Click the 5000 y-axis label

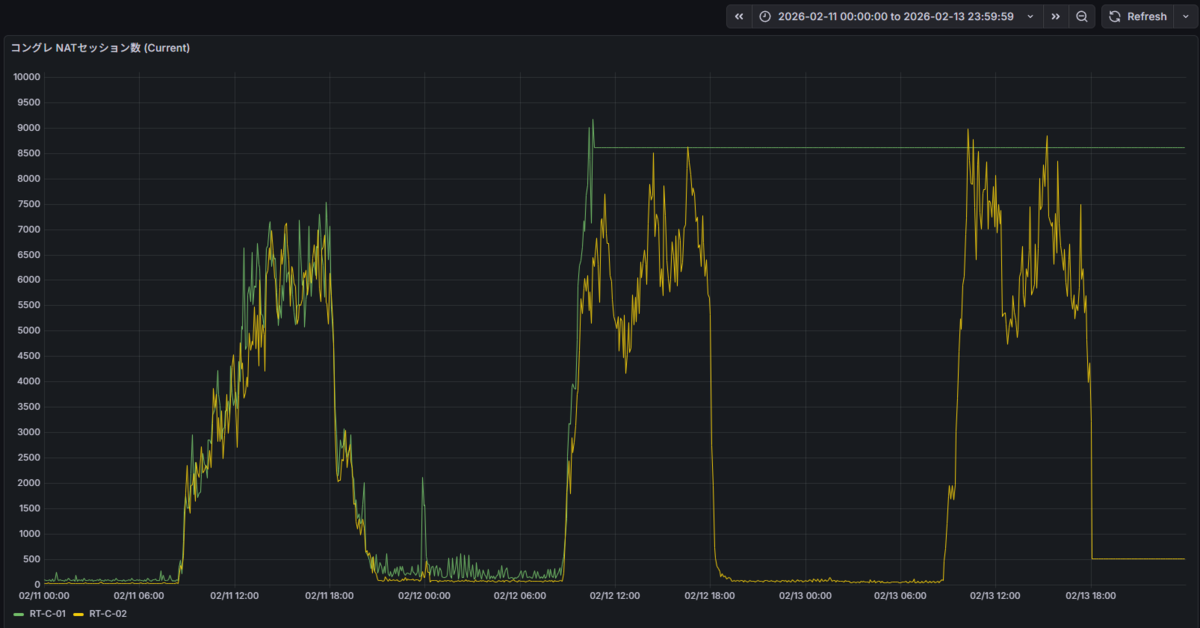tap(28, 331)
